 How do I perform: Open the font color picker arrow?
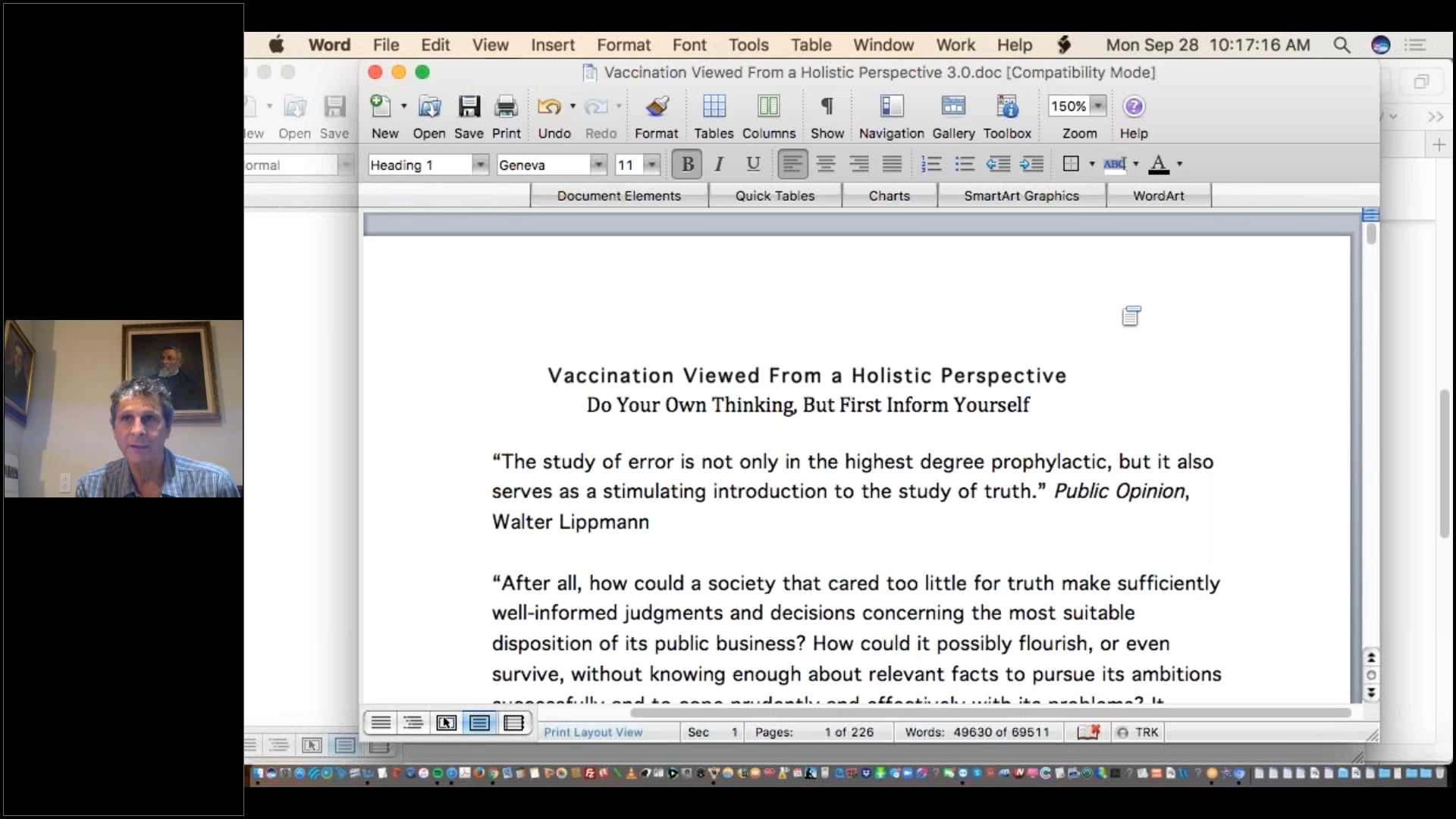pyautogui.click(x=1180, y=164)
